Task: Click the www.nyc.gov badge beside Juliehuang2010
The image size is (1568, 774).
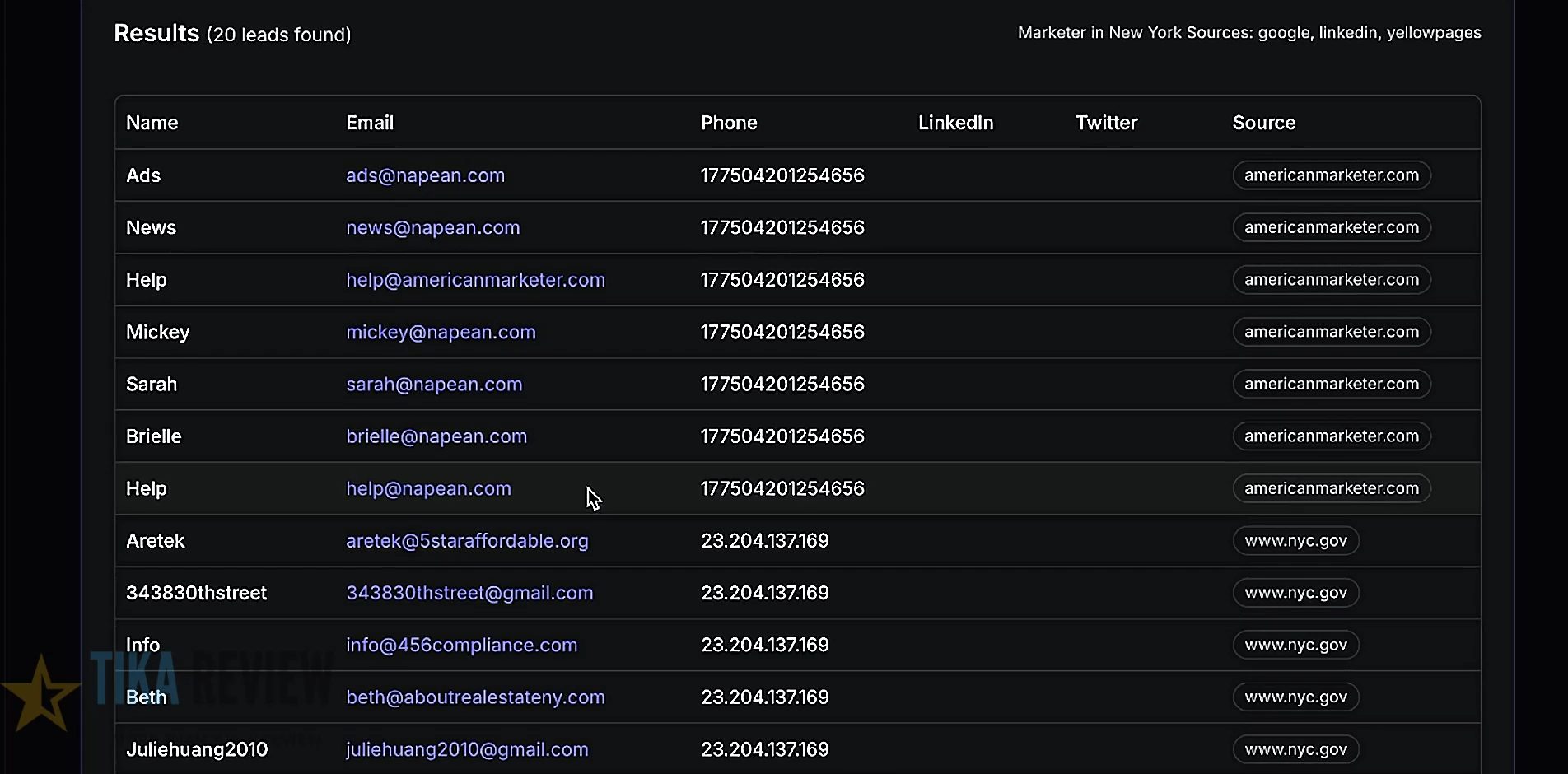Action: 1295,749
